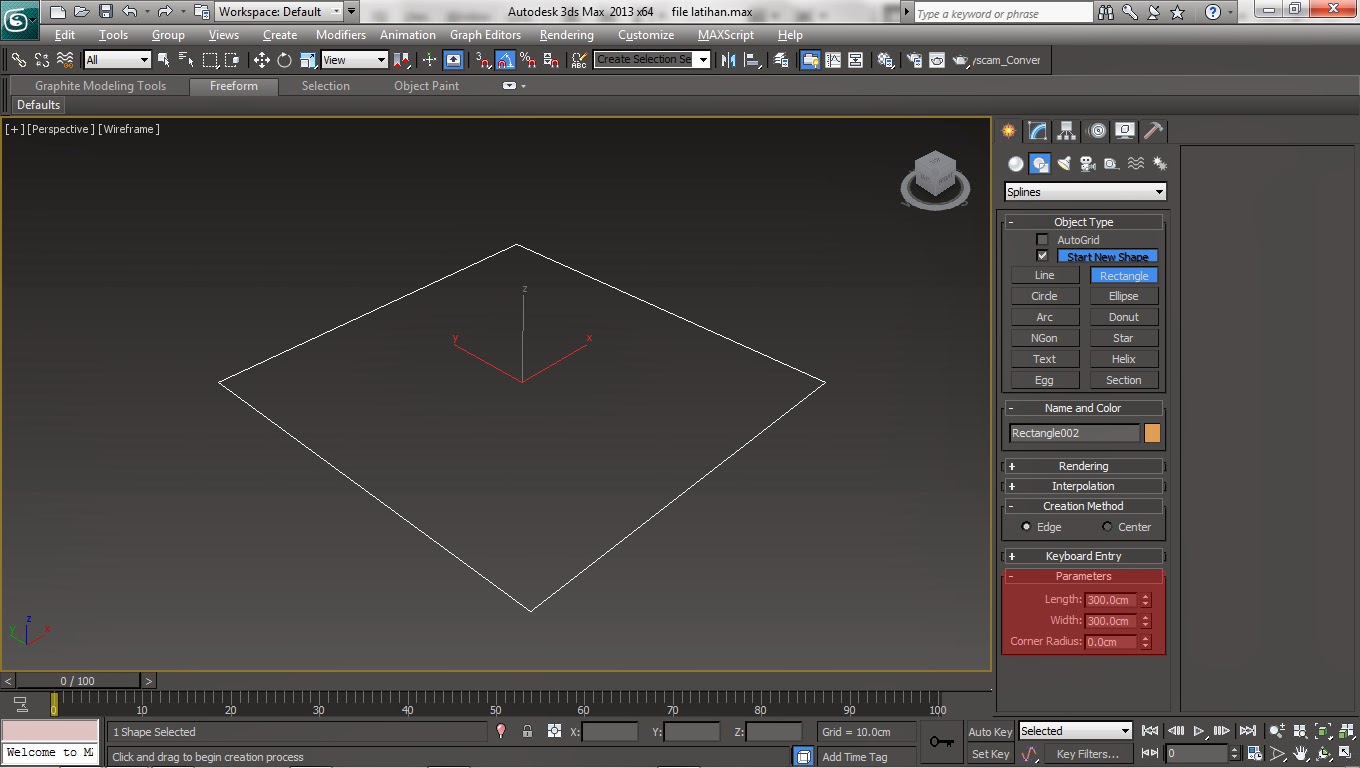Switch to the Freeform ribbon tab

234,86
